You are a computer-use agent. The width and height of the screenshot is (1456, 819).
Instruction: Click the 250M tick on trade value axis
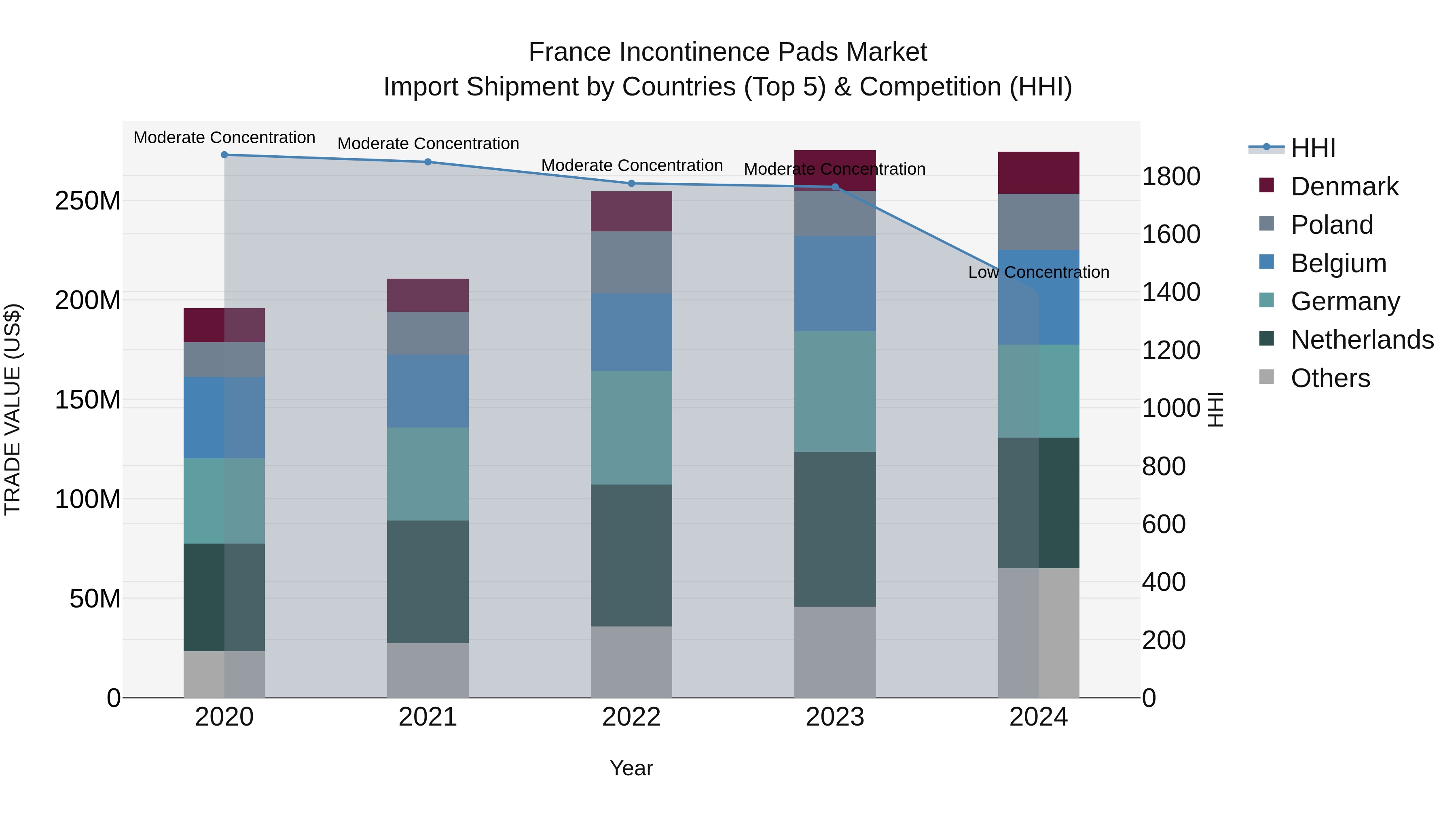(88, 201)
